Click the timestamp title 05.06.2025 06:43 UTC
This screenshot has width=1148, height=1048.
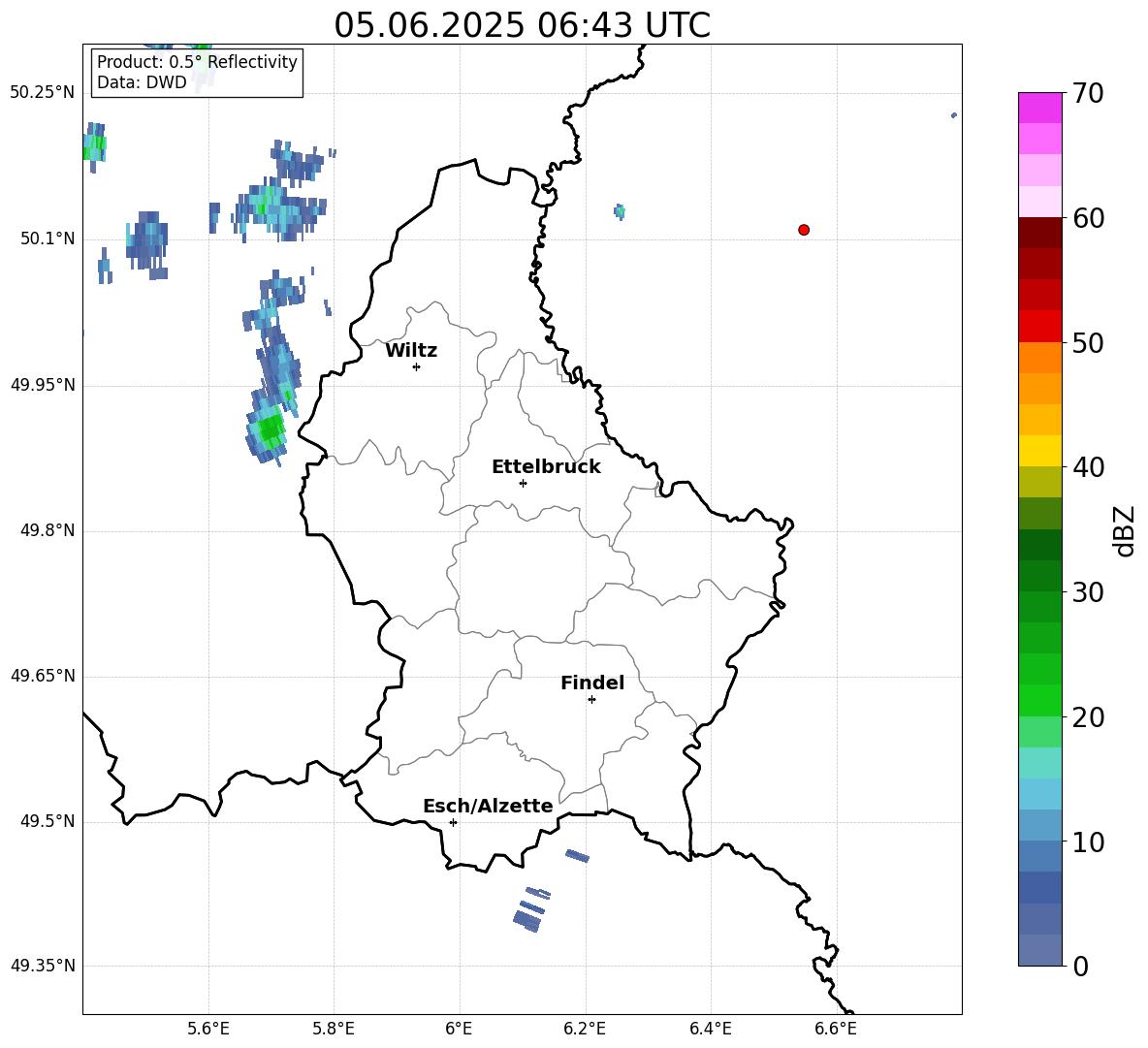(522, 25)
